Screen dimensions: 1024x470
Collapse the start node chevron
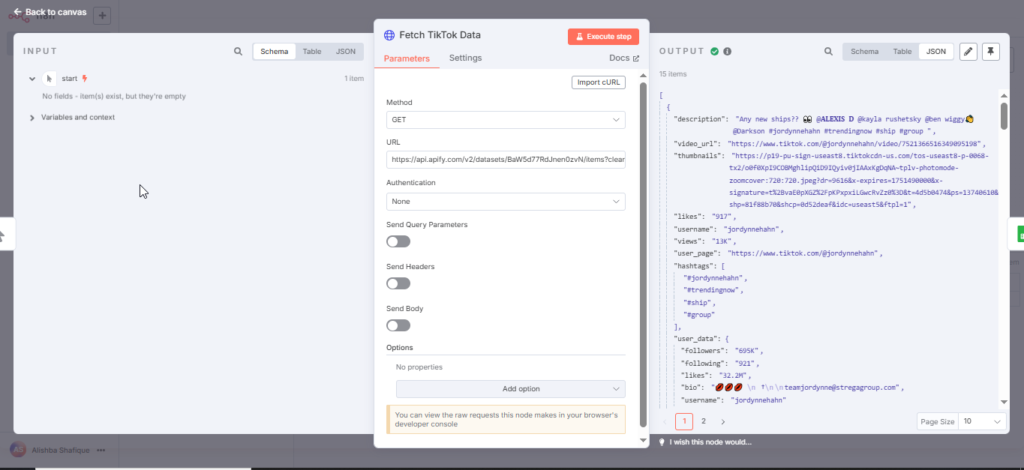point(31,79)
